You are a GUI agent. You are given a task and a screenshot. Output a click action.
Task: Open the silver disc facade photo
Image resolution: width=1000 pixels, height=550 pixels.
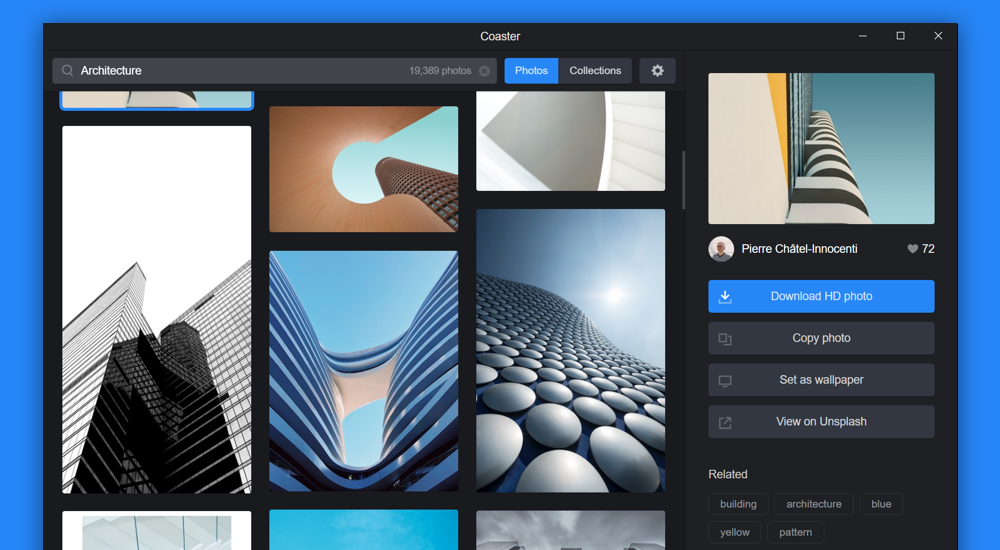571,351
